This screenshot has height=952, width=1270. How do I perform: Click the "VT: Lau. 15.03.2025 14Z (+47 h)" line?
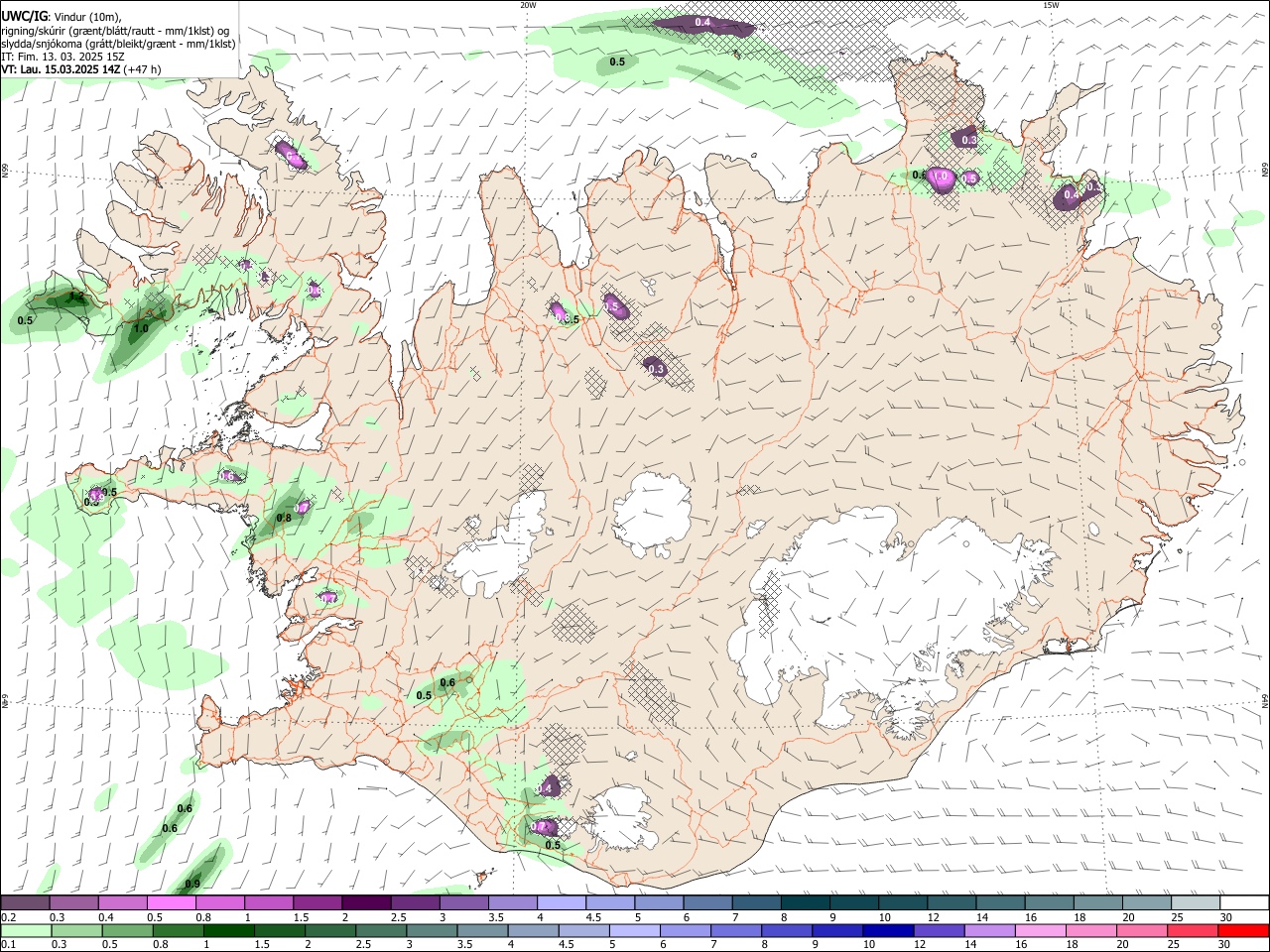(x=80, y=69)
